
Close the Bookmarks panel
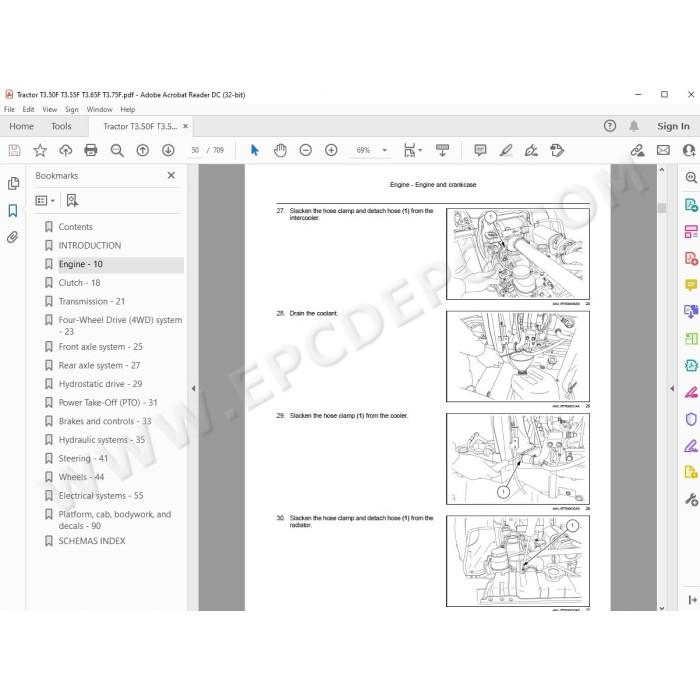coord(171,175)
